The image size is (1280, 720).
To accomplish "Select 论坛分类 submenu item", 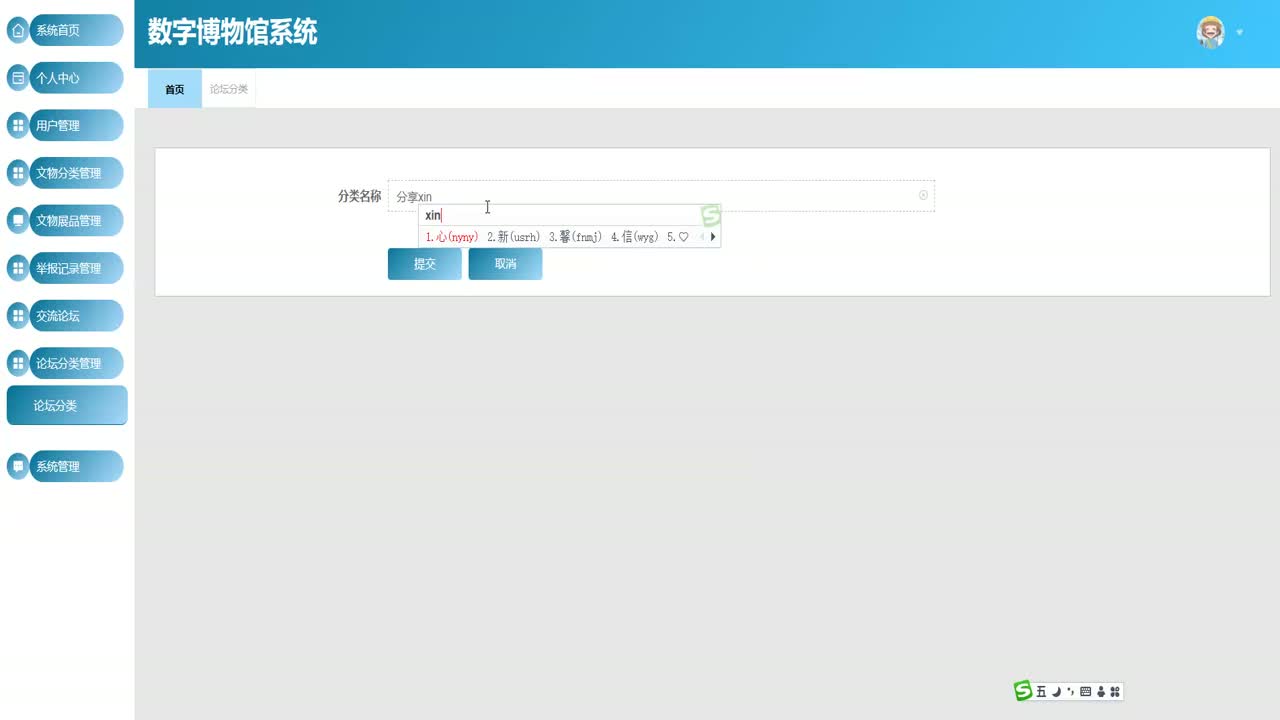I will tap(67, 406).
